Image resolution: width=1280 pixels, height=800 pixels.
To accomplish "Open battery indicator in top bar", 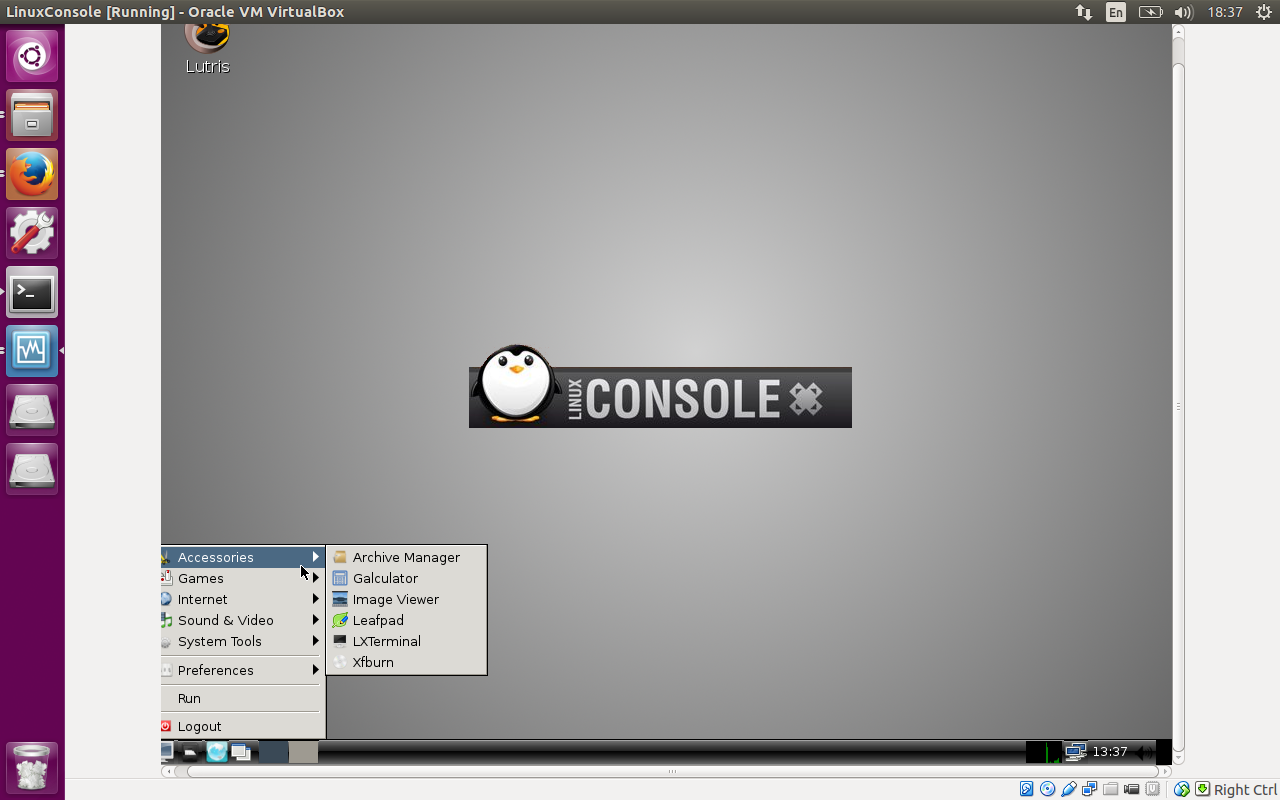I will [1150, 12].
